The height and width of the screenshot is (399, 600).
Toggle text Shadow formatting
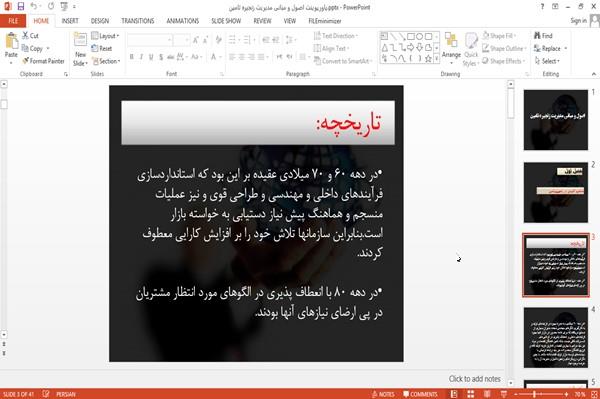161,57
